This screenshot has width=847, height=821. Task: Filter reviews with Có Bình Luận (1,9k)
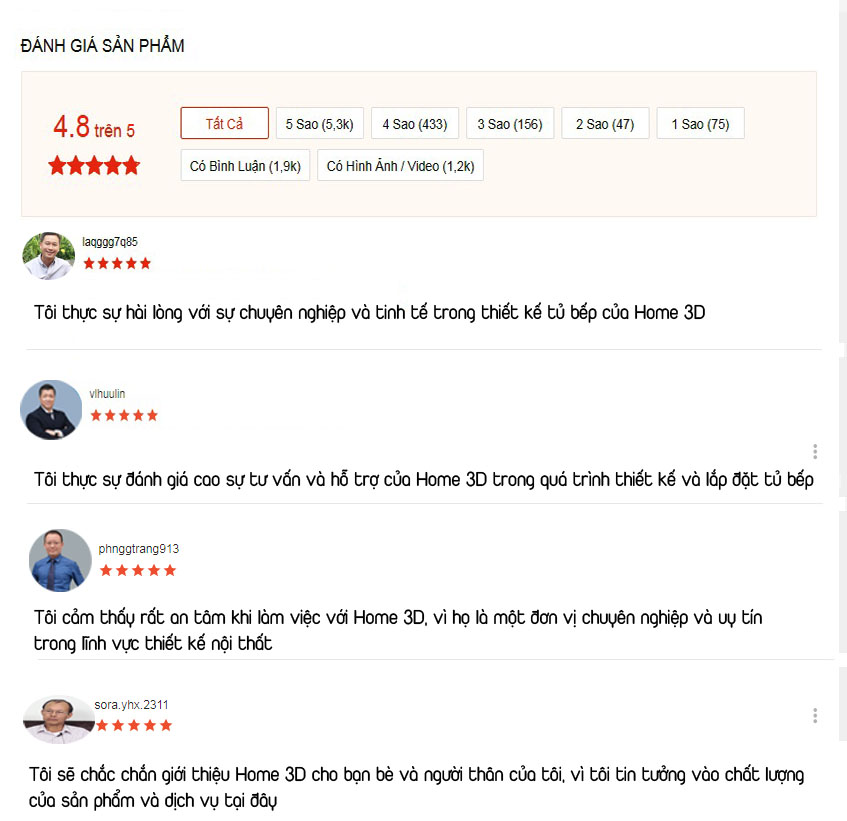[x=245, y=165]
